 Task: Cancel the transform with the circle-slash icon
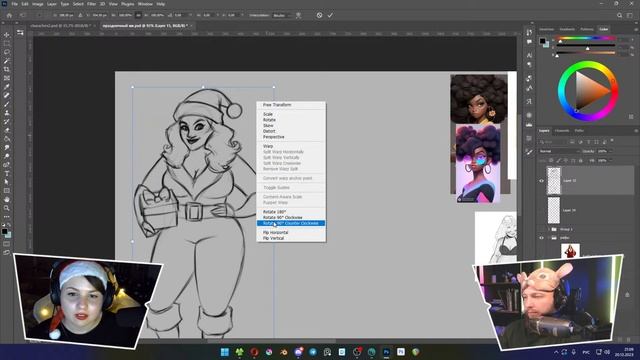point(319,15)
